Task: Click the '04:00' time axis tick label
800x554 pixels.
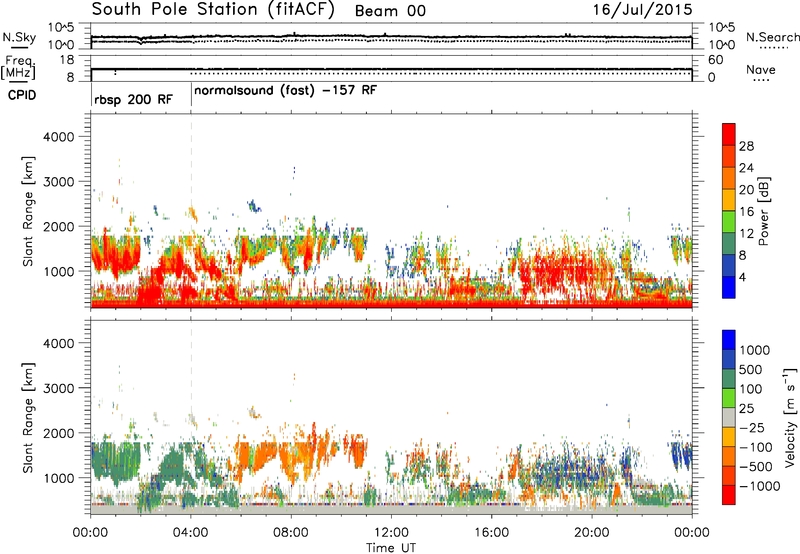Action: coord(190,533)
